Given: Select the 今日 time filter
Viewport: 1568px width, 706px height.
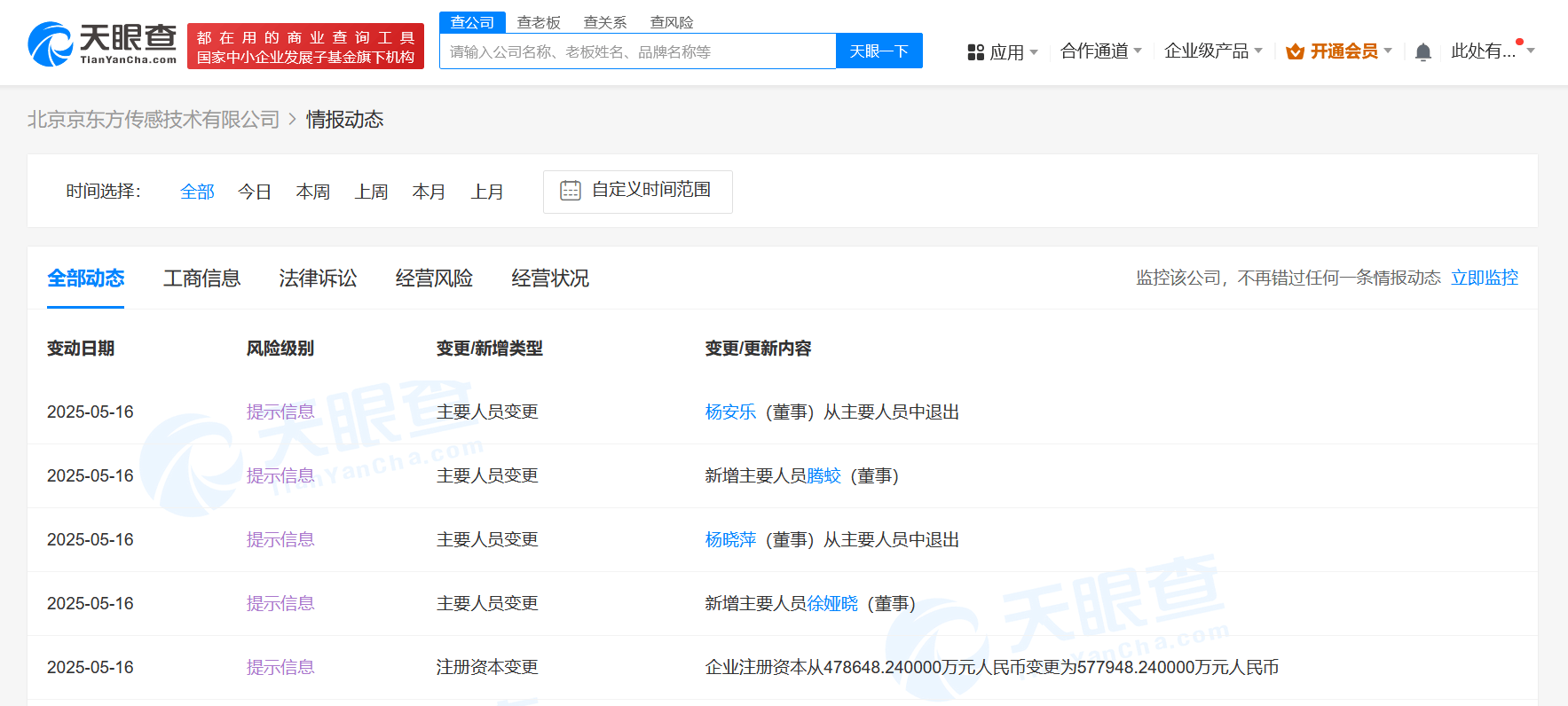Looking at the screenshot, I should [x=255, y=192].
